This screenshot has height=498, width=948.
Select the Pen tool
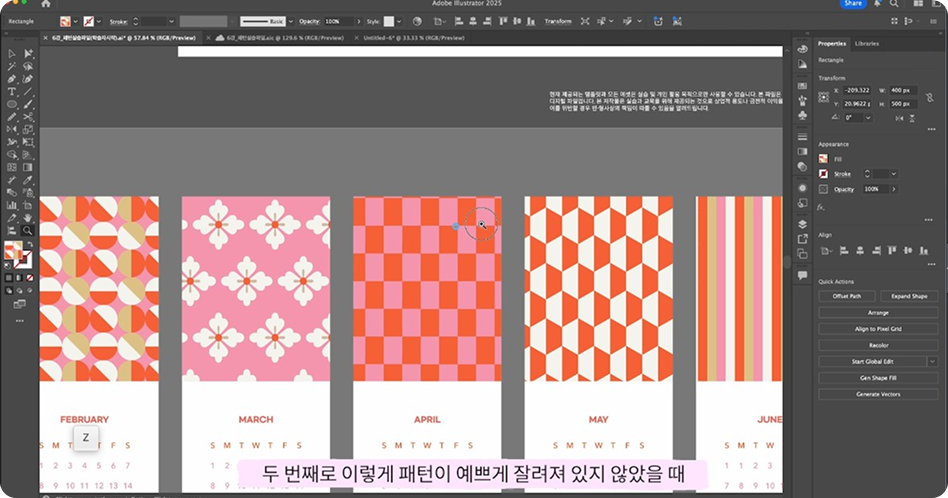tap(12, 79)
